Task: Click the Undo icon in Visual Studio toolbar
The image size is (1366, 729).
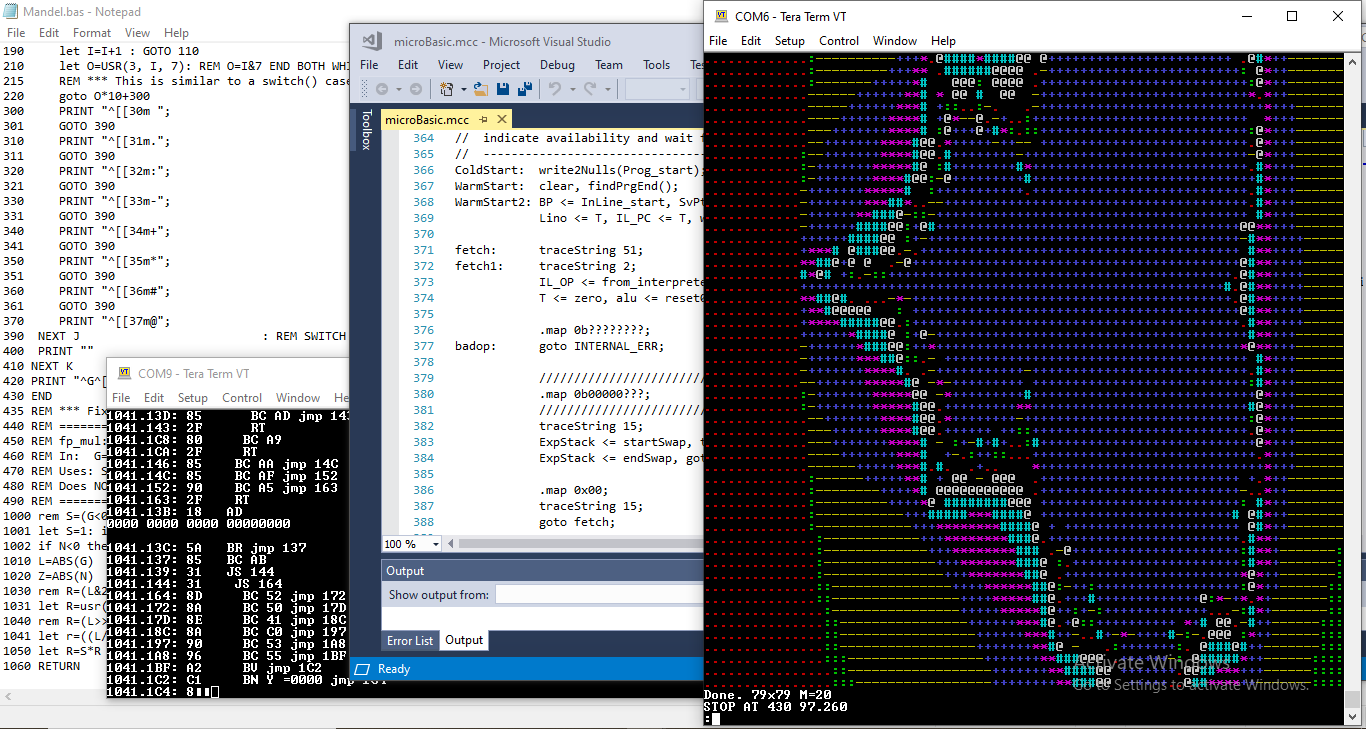Action: point(554,89)
